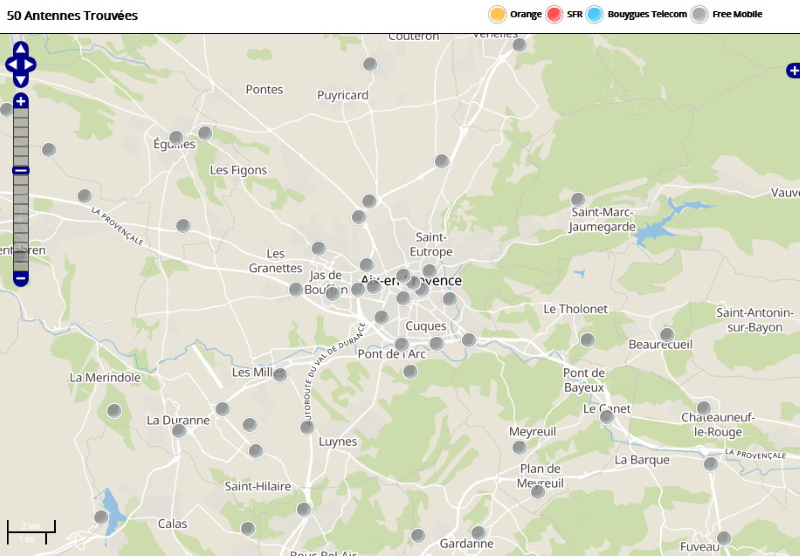The image size is (800, 556).
Task: Toggle the SFR operator filter
Action: (555, 14)
